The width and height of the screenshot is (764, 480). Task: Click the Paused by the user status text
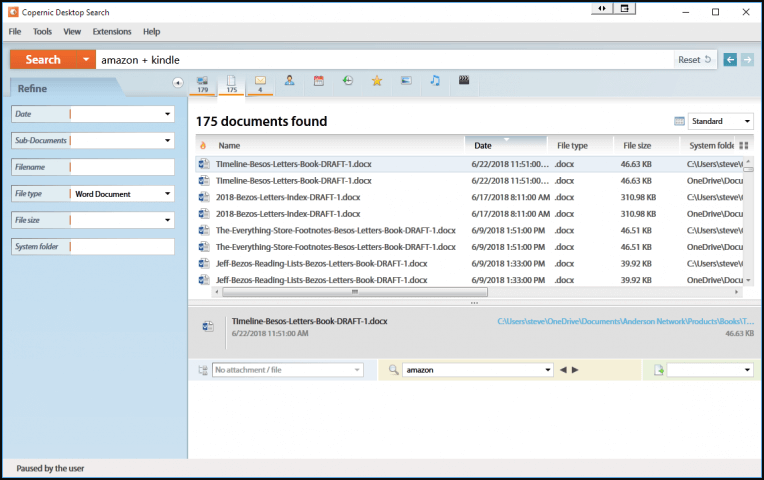(x=50, y=468)
